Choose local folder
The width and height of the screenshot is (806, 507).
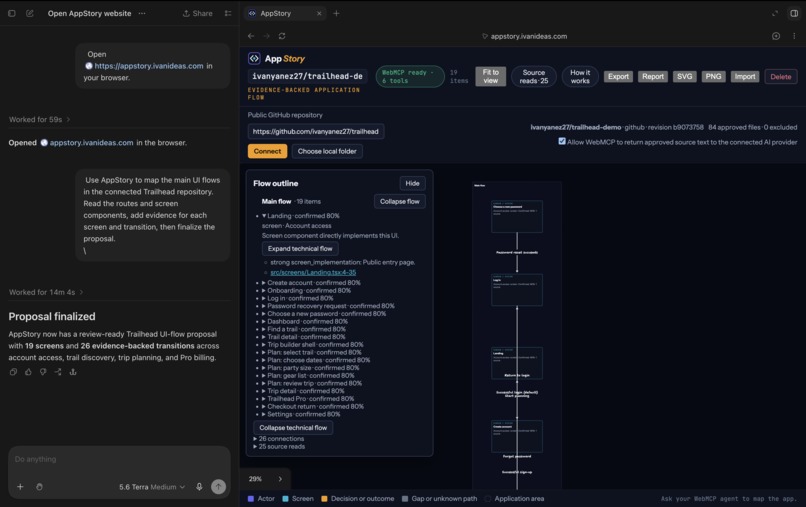click(x=327, y=151)
